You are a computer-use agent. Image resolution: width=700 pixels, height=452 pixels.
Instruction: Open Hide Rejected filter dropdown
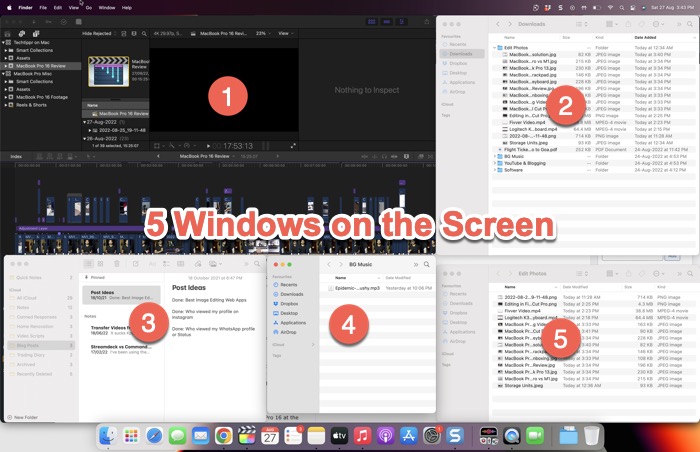(100, 33)
